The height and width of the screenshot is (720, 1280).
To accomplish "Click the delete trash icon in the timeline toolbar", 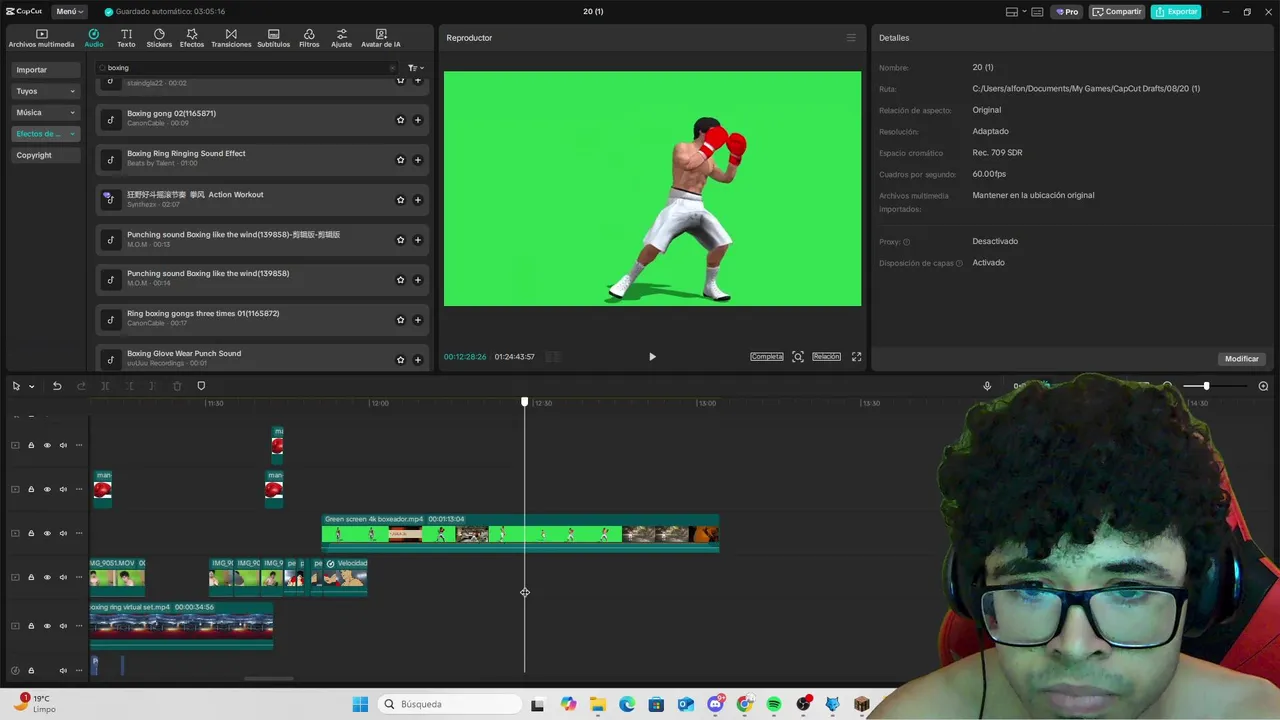I will [177, 386].
